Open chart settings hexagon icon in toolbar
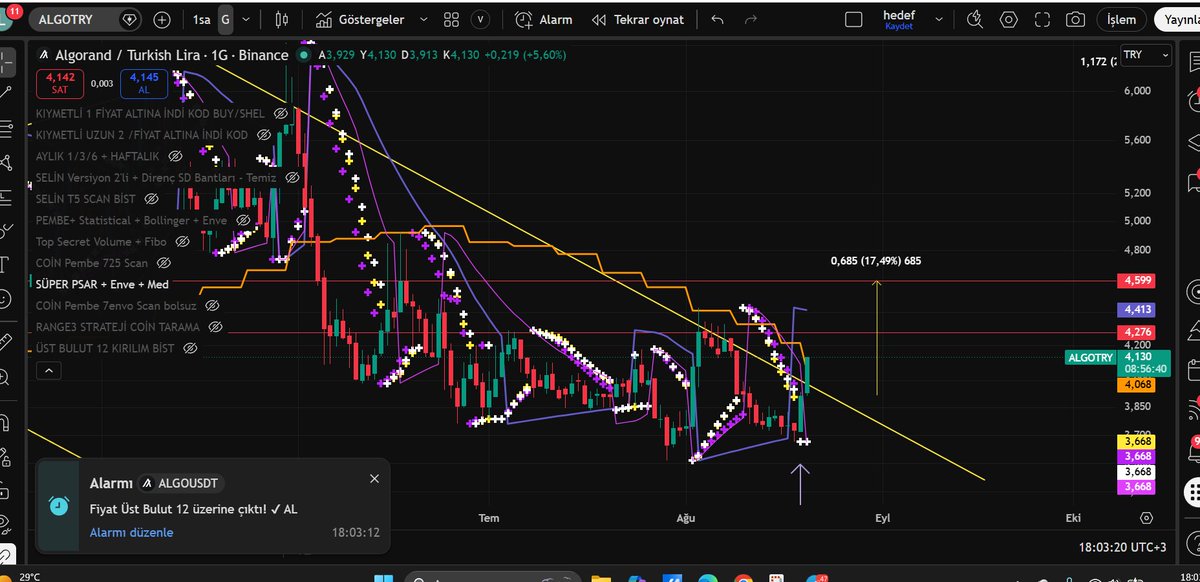Viewport: 1200px width, 582px height. pos(1009,19)
